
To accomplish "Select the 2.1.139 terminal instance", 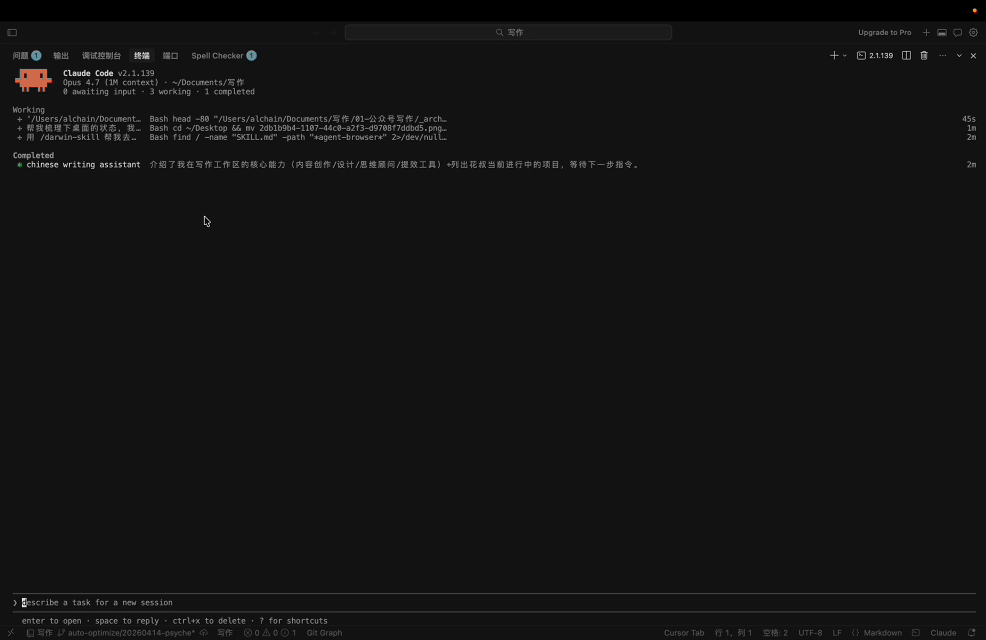I will 875,56.
